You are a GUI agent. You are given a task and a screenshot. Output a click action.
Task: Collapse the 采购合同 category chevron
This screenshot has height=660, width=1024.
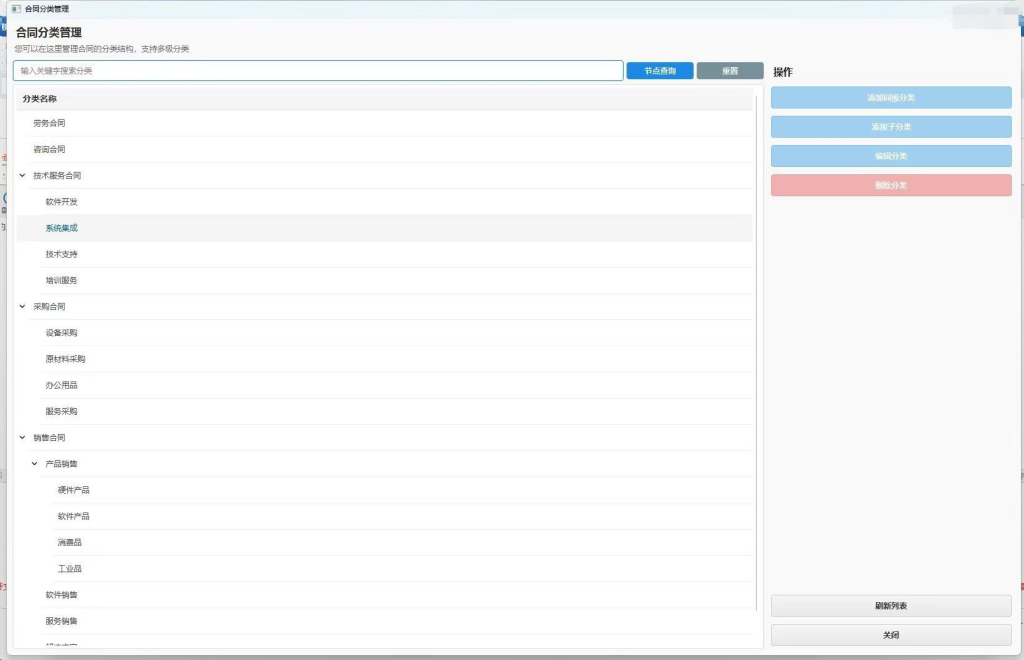tap(22, 307)
